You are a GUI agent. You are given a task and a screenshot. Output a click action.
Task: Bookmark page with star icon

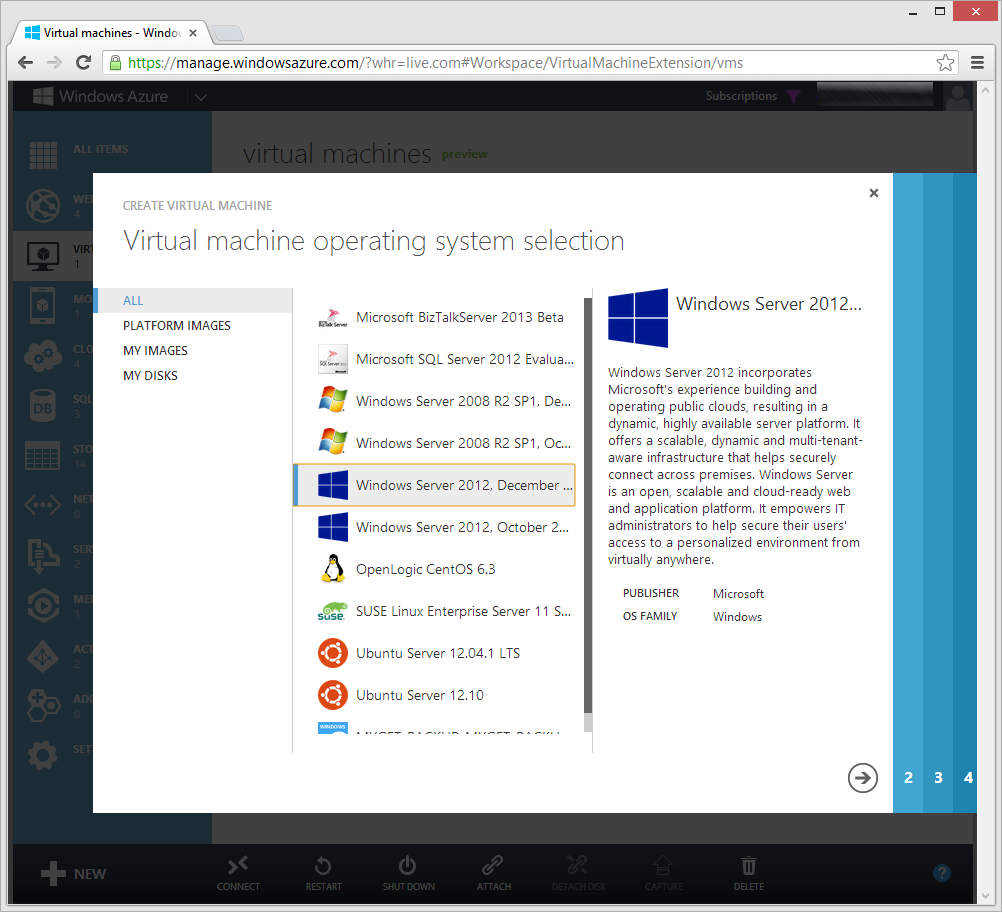coord(945,63)
